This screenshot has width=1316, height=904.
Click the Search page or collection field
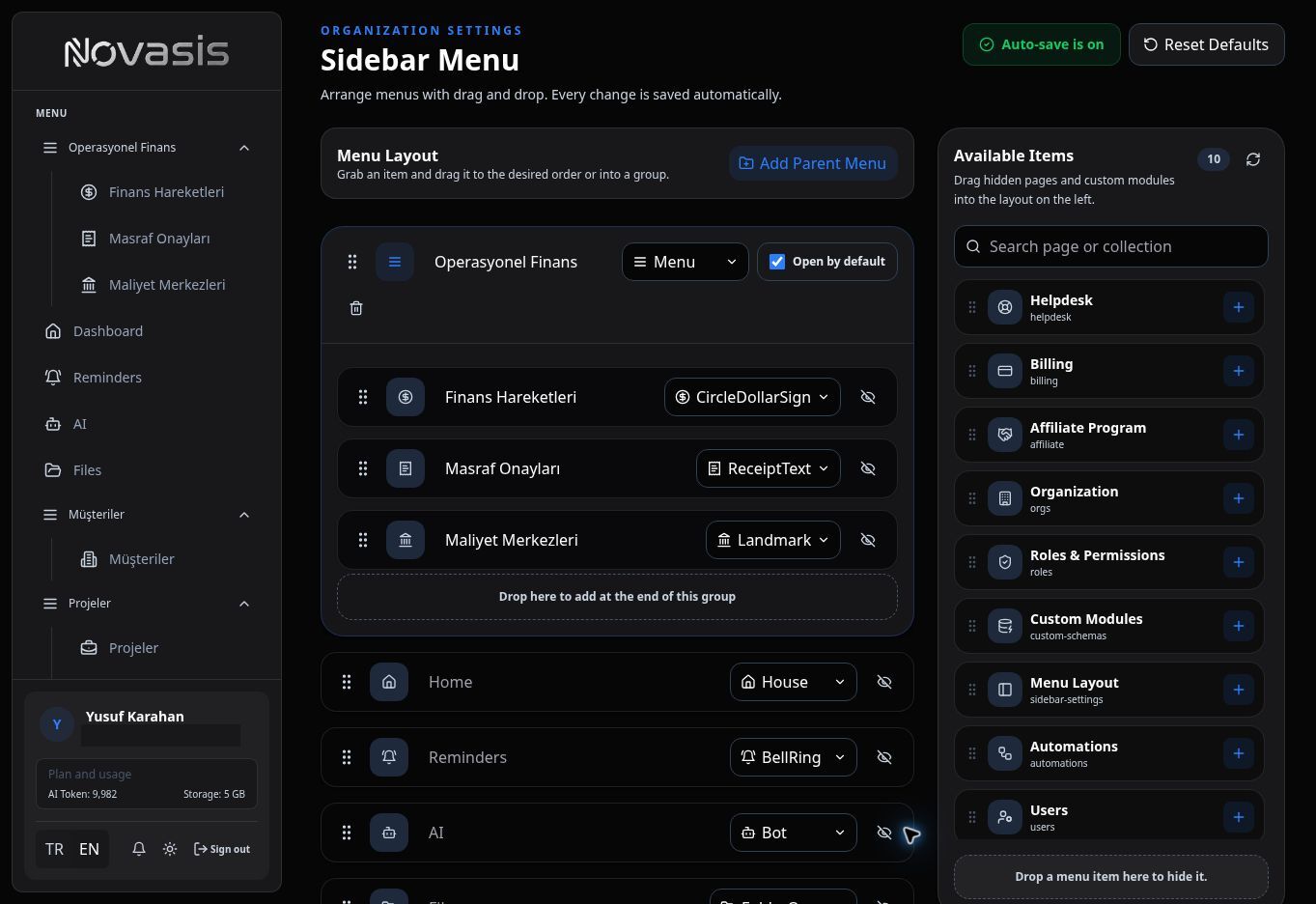[1111, 246]
